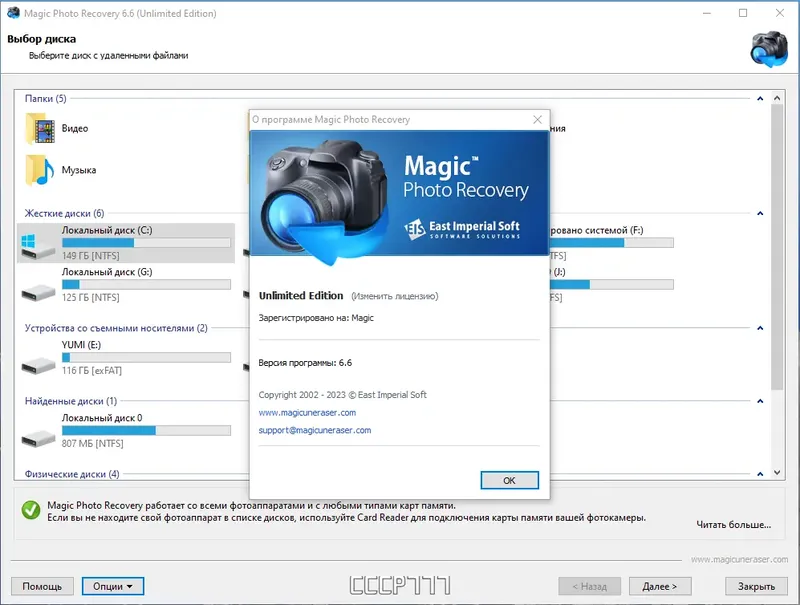Image resolution: width=800 pixels, height=605 pixels.
Task: Click the C: drive usage bar
Action: click(146, 243)
